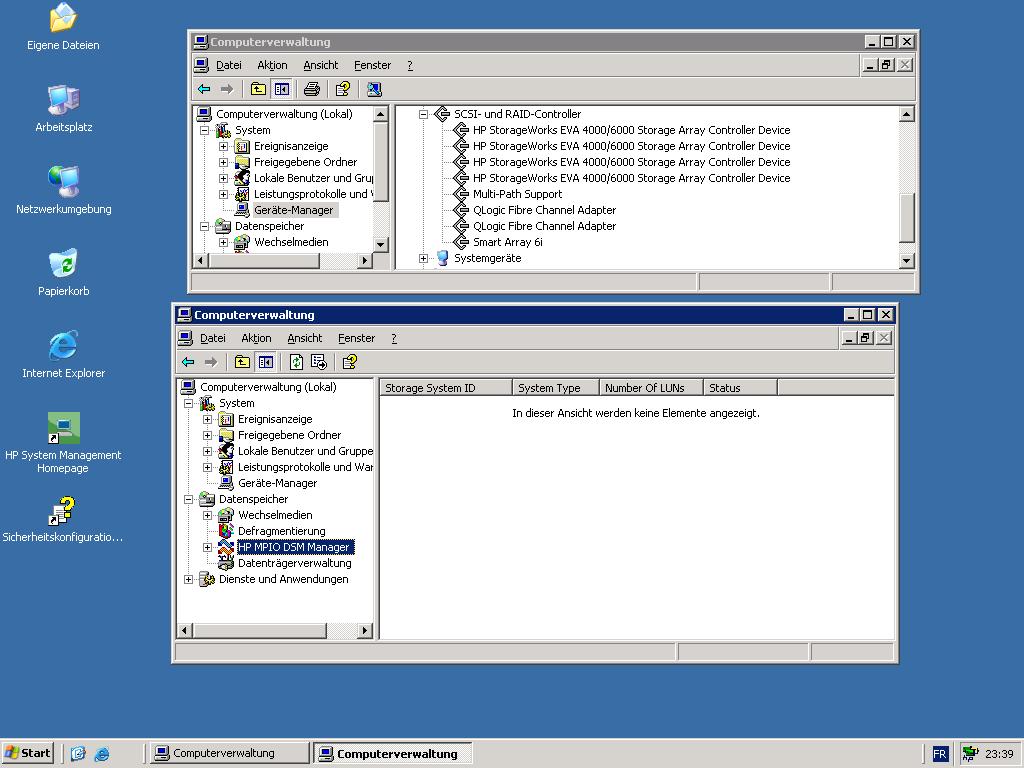Open the Aktion menu in the lower window
This screenshot has height=768, width=1024.
click(256, 338)
